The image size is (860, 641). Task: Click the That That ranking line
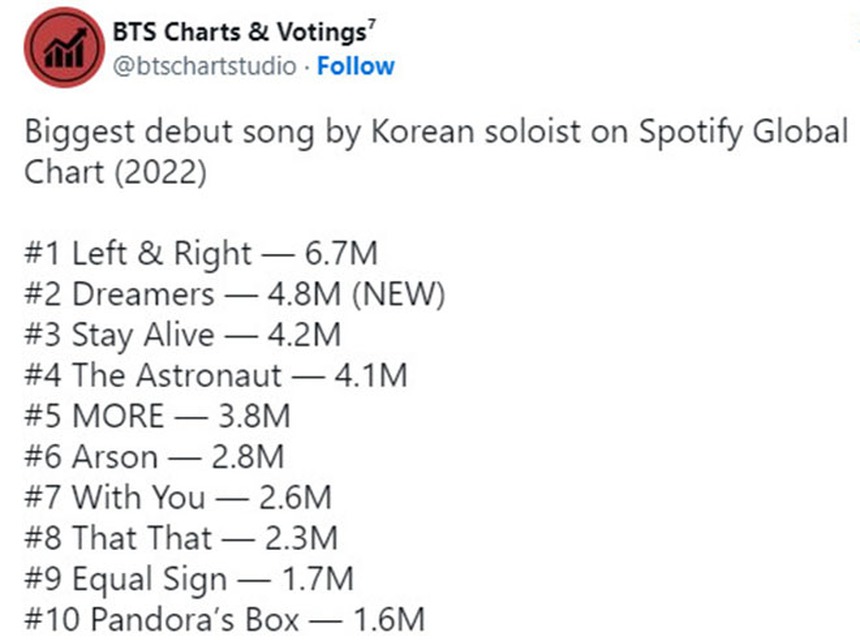point(182,538)
